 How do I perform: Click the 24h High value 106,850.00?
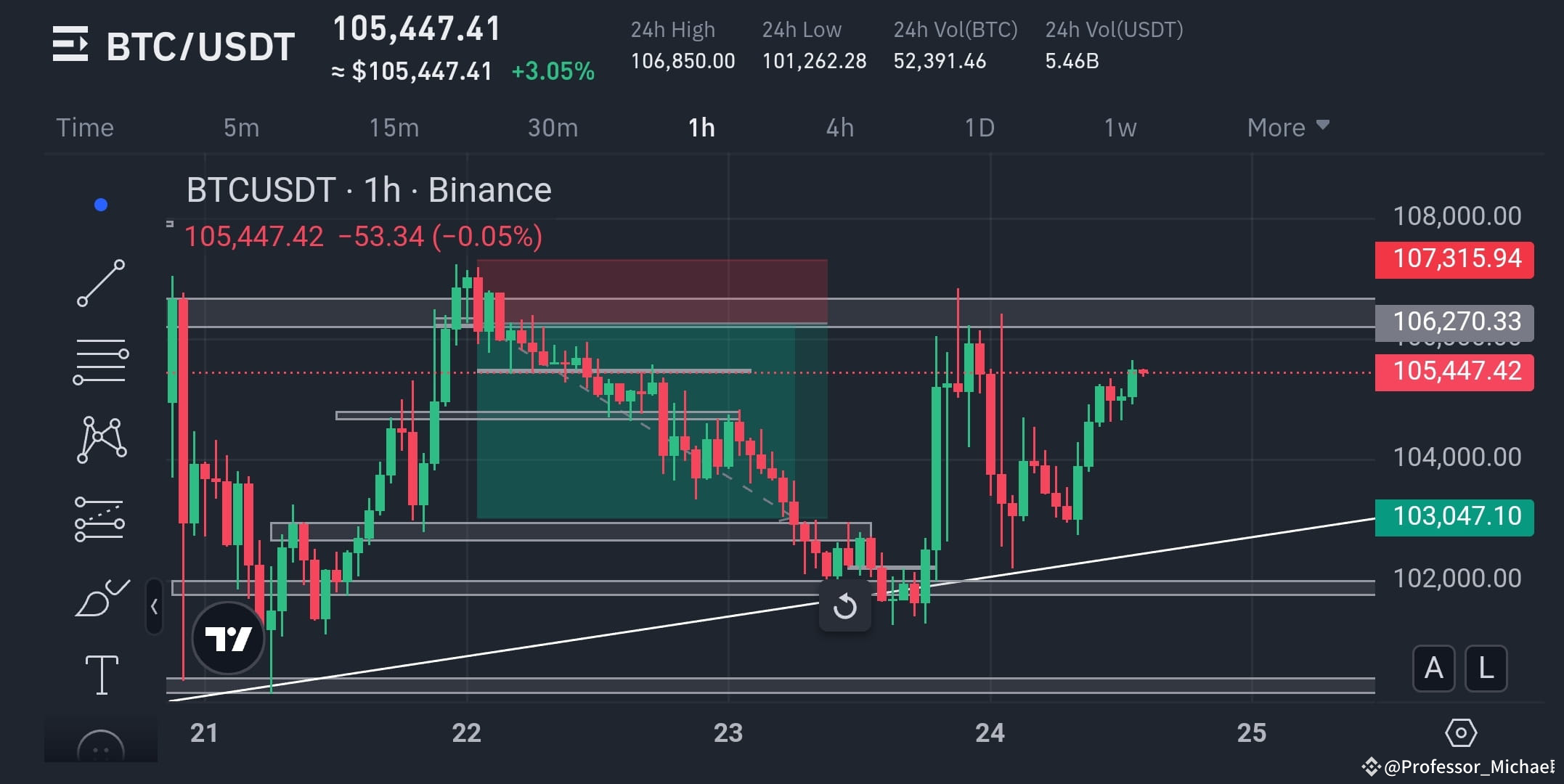point(681,61)
